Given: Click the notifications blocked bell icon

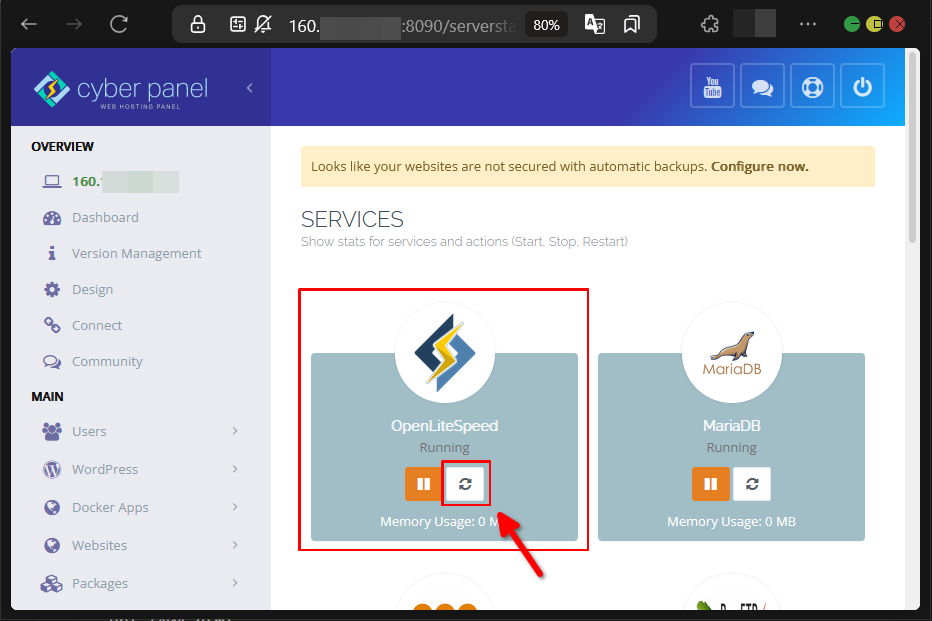Looking at the screenshot, I should pos(263,24).
